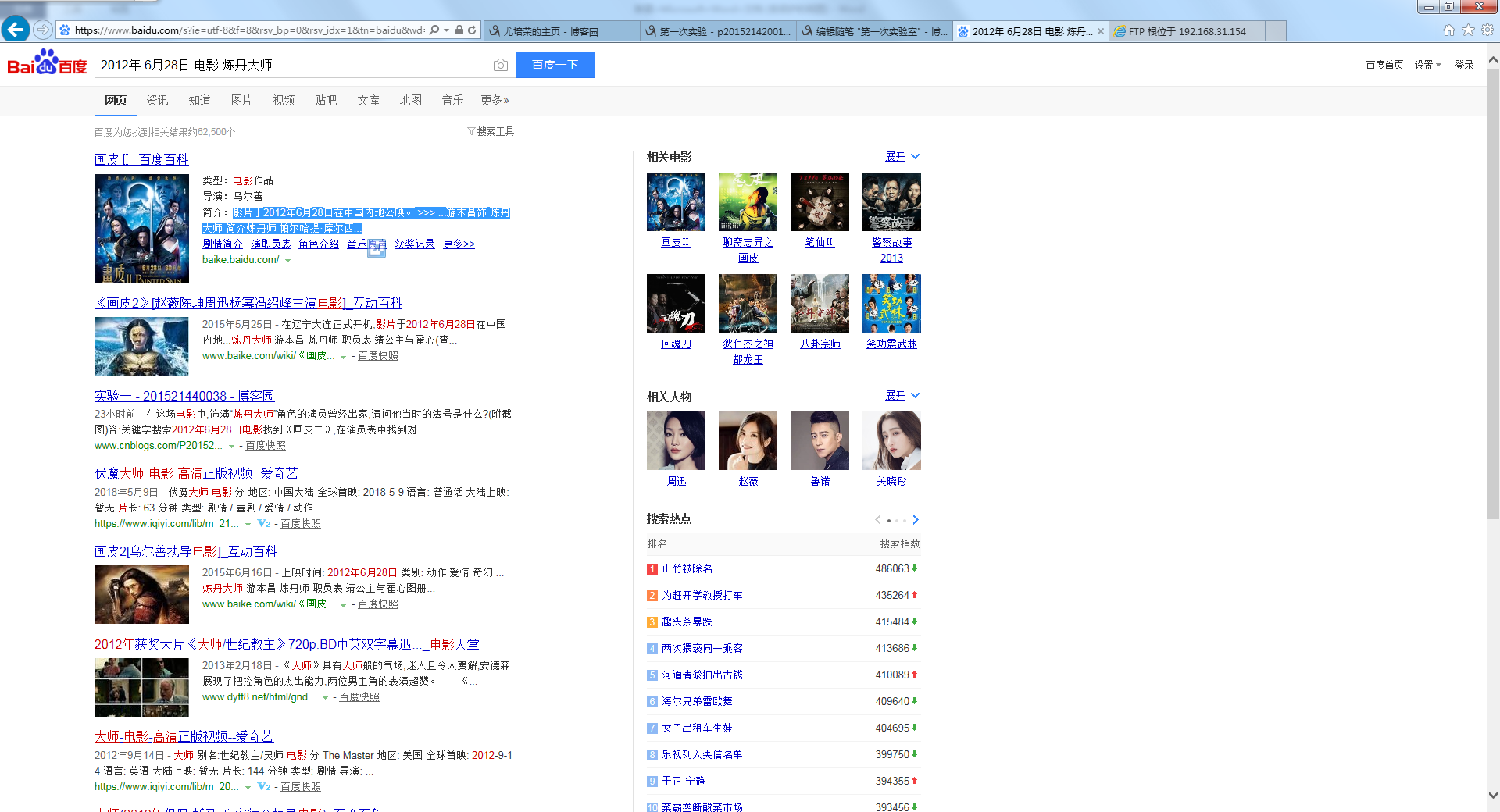Open the 画皮Ⅱ_百度百科 result title
Viewport: 1500px width, 812px height.
(x=141, y=159)
